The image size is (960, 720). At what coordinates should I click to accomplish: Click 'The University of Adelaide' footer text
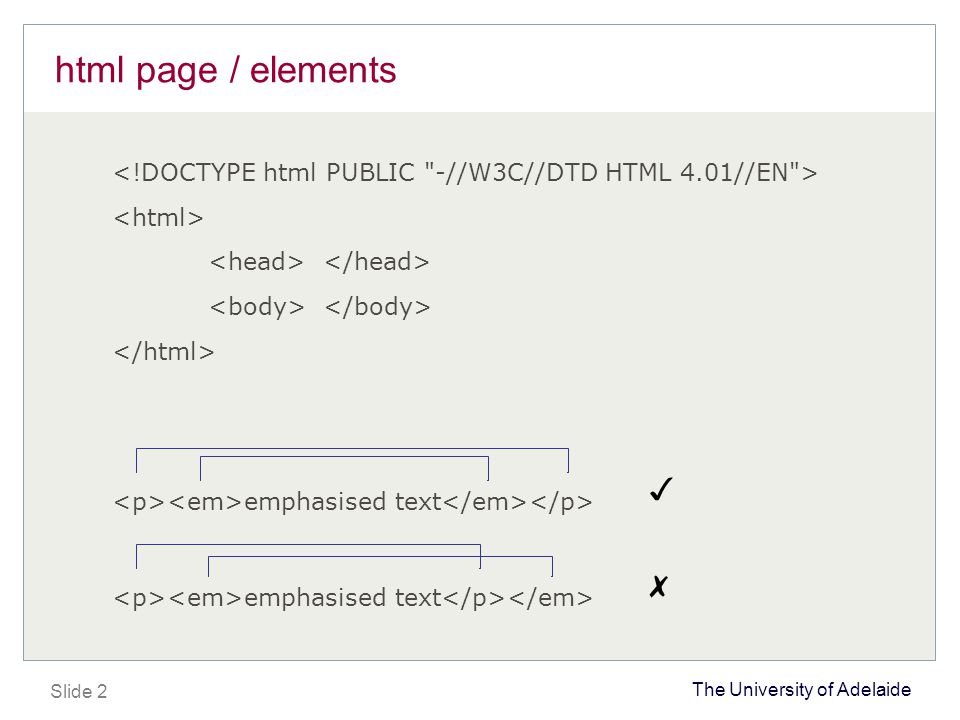tap(801, 690)
